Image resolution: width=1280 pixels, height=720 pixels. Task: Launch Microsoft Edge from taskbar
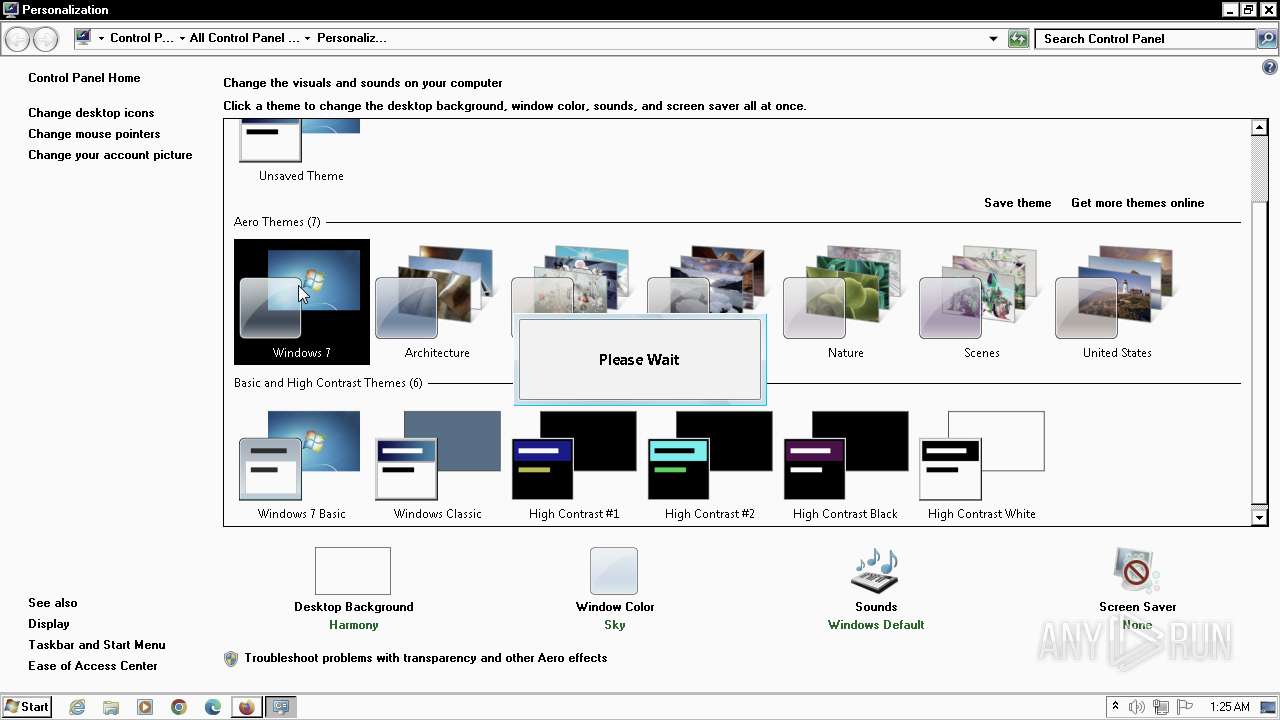pyautogui.click(x=213, y=707)
